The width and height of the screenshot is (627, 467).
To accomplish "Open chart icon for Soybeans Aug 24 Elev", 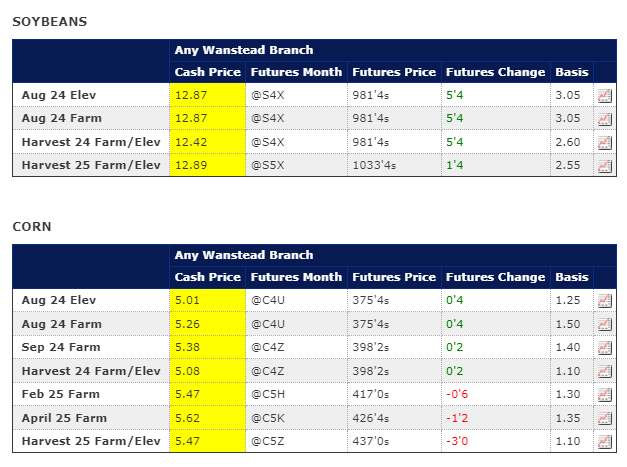I will point(604,95).
